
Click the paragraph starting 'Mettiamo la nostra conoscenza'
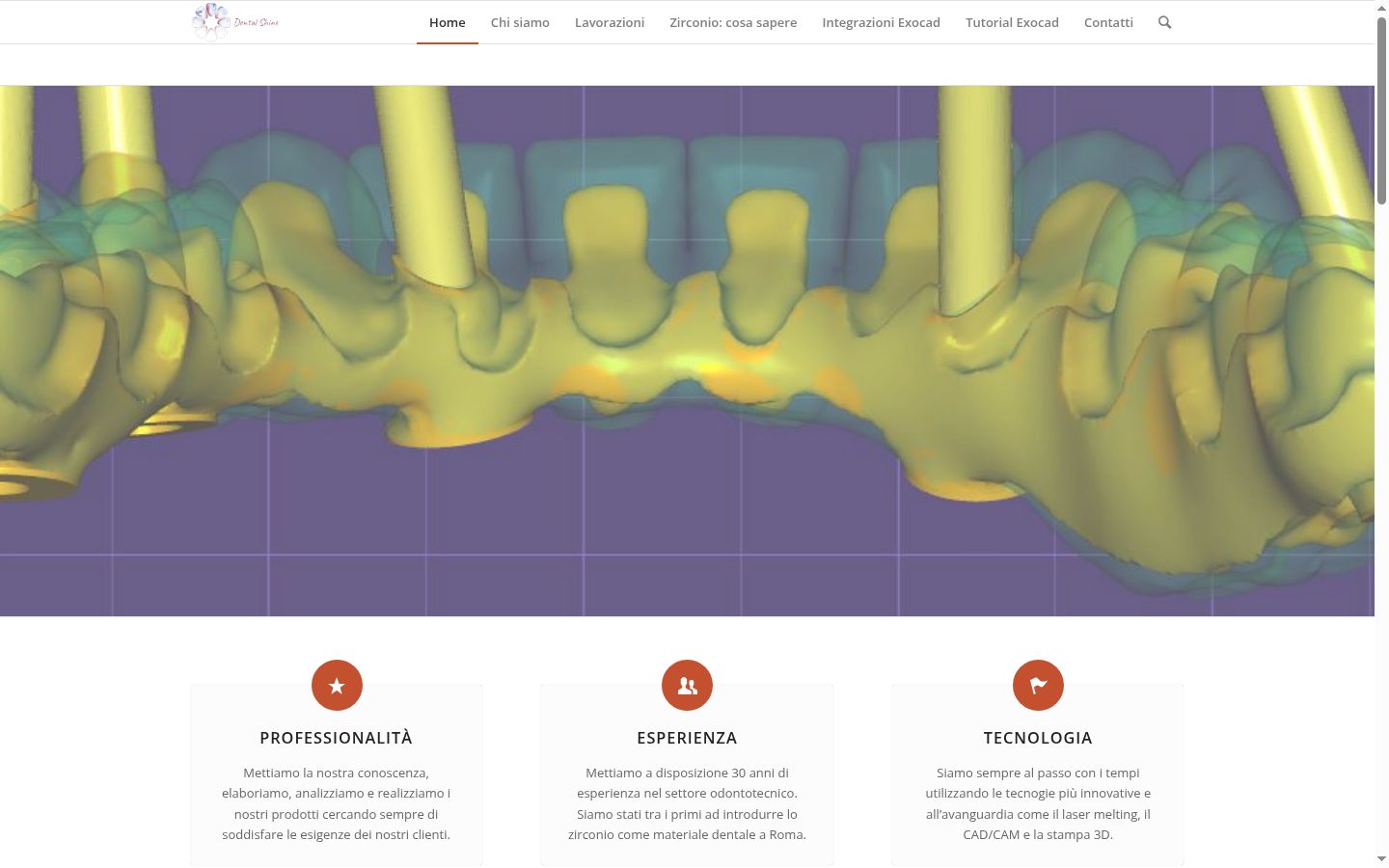[336, 803]
